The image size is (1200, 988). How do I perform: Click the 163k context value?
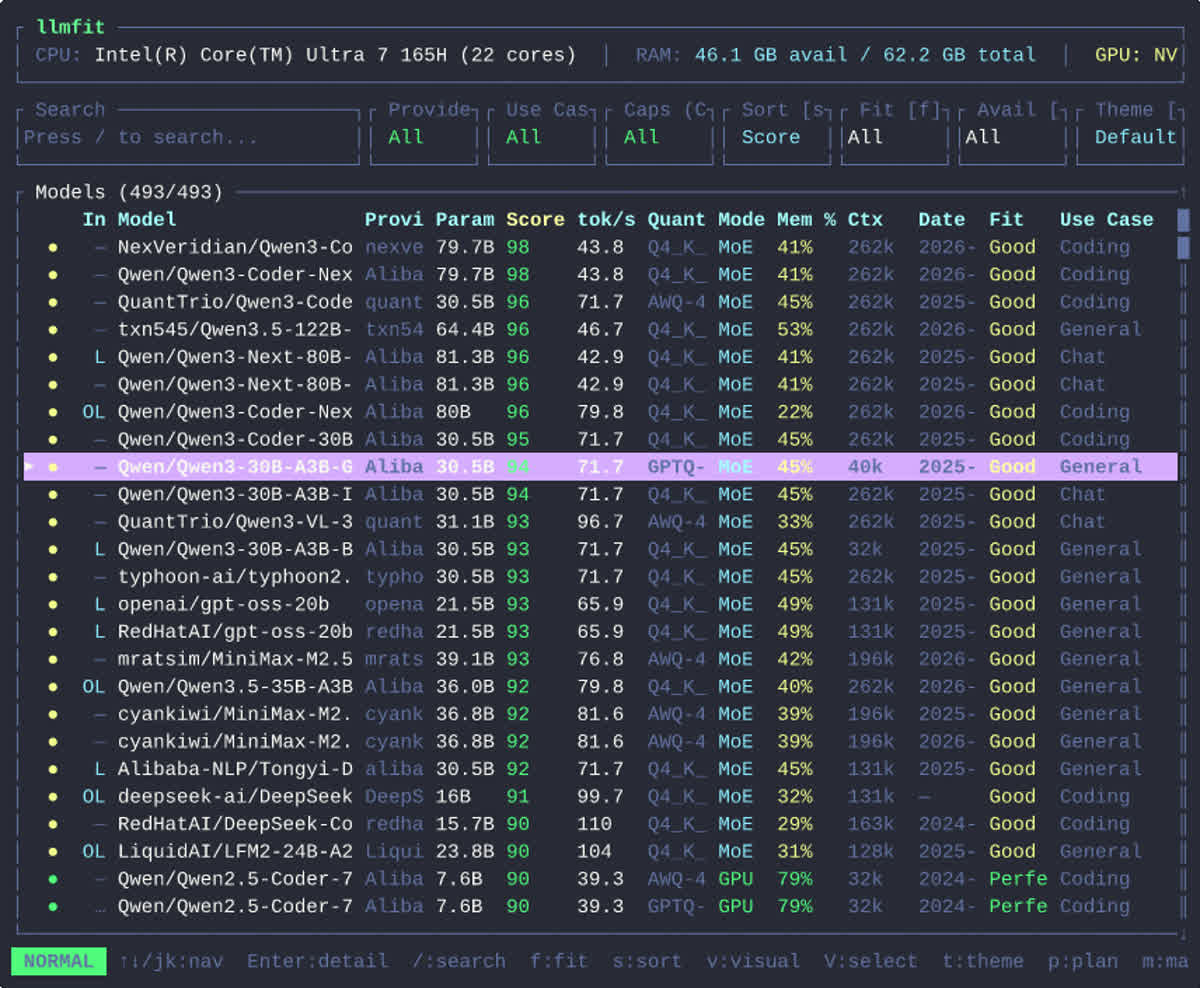coord(871,824)
